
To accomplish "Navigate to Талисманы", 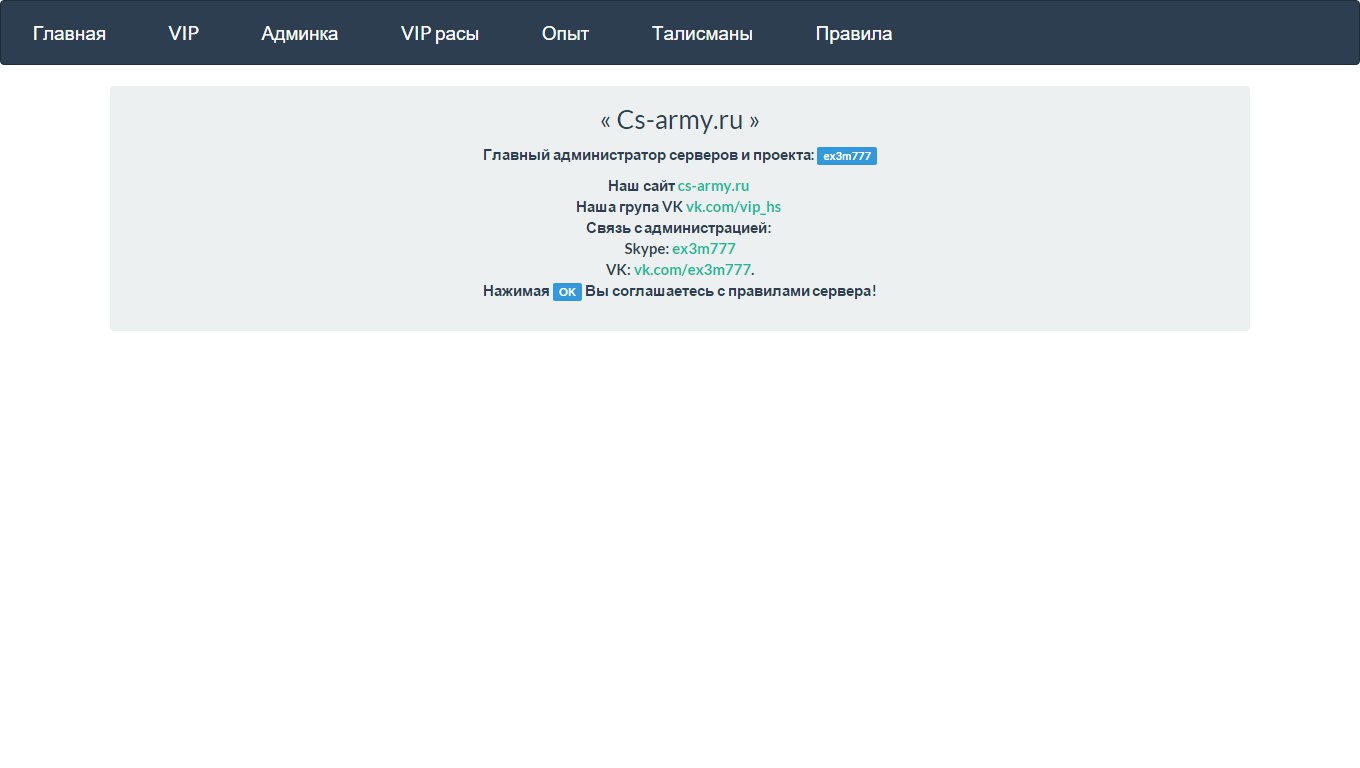I will (x=702, y=33).
